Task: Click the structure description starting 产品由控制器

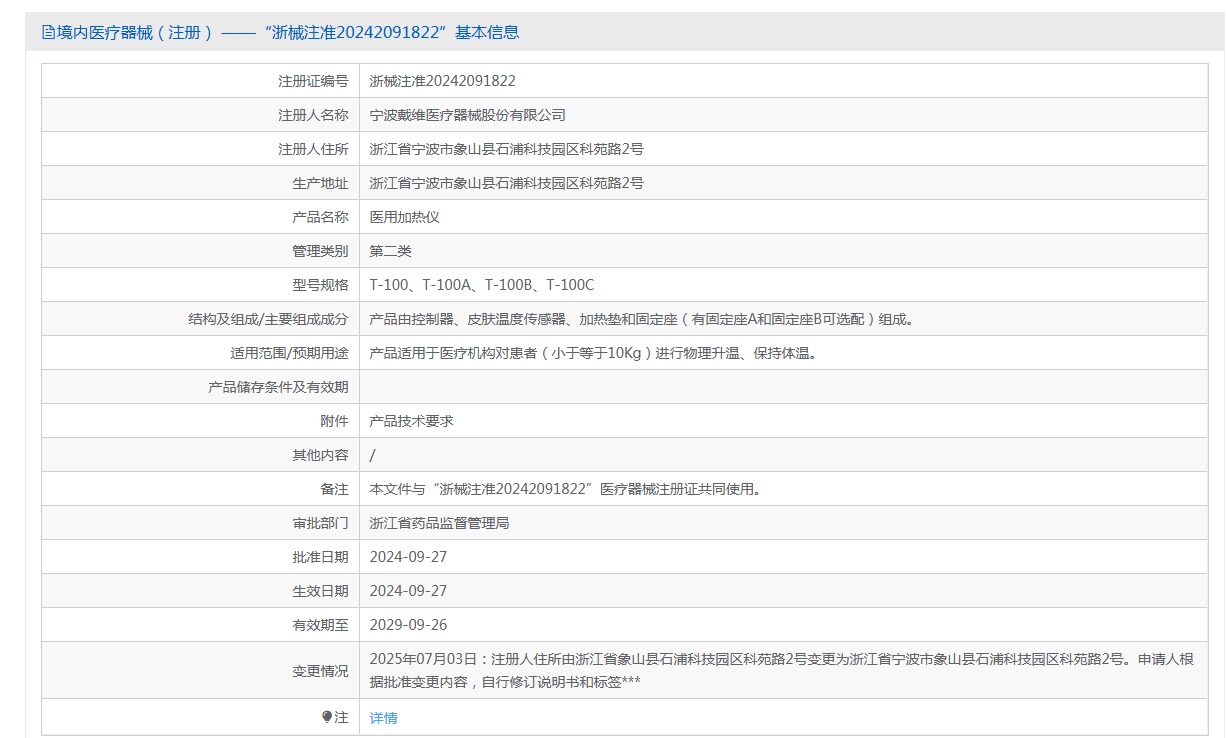Action: coord(643,319)
